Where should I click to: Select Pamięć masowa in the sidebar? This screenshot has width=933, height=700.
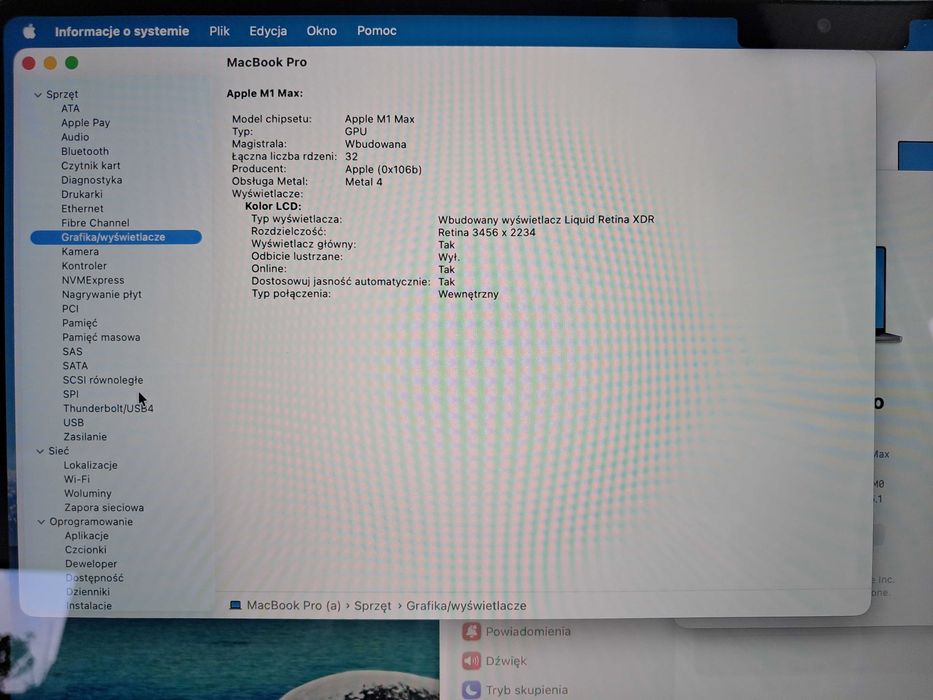pyautogui.click(x=101, y=337)
